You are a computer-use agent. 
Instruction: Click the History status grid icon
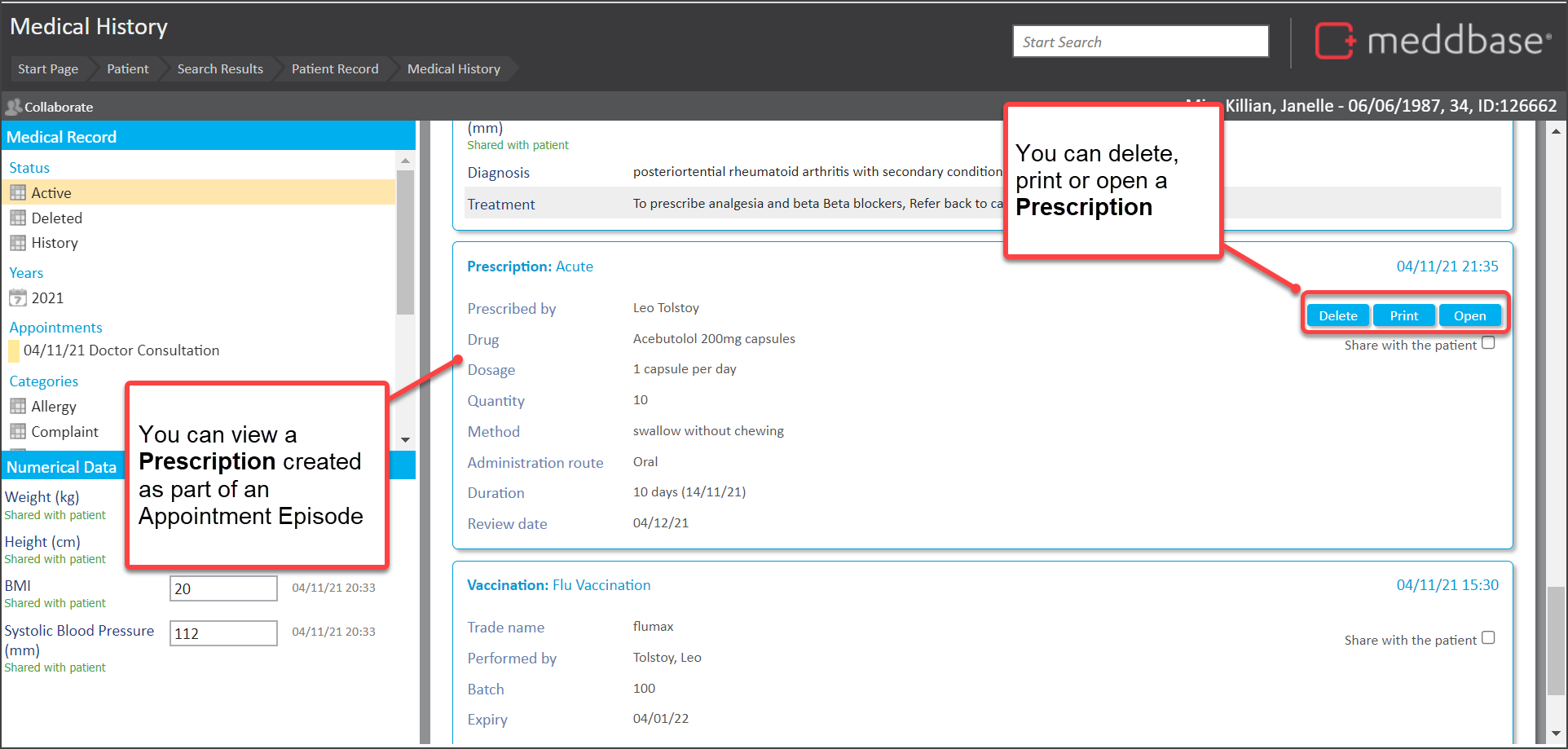point(18,243)
